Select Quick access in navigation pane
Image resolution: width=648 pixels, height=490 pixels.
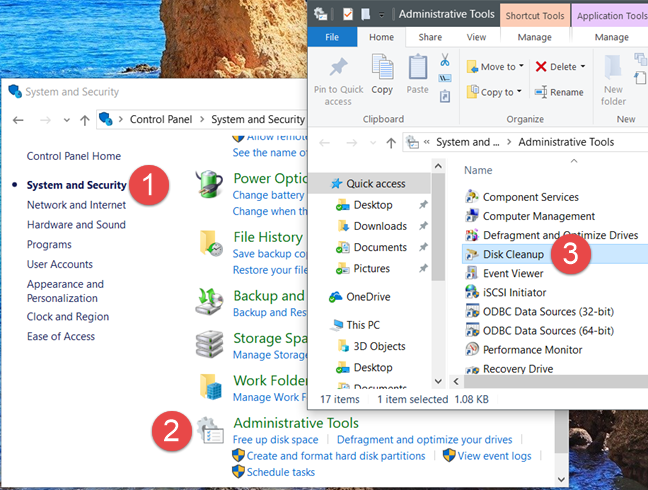[369, 183]
